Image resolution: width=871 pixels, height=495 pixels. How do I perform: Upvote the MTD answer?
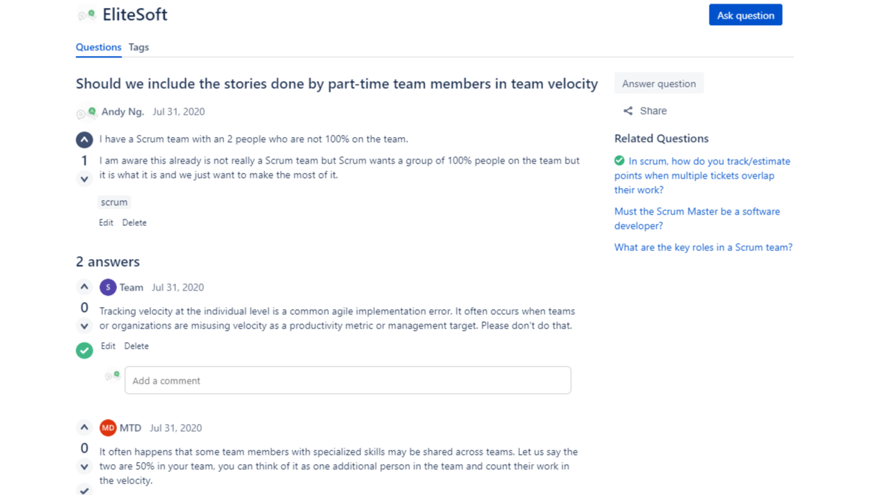pyautogui.click(x=84, y=427)
